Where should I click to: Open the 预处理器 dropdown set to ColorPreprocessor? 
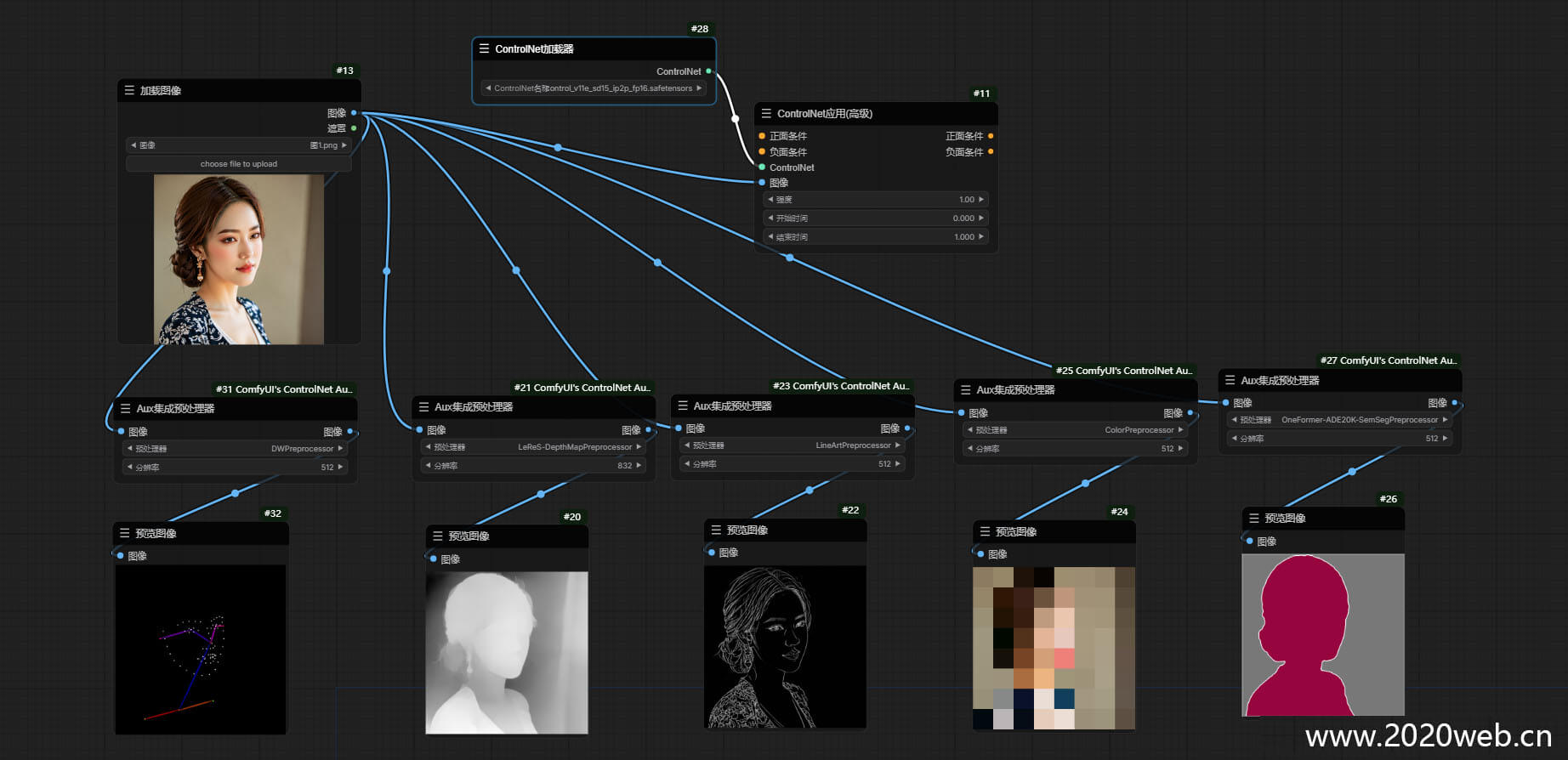1076,430
